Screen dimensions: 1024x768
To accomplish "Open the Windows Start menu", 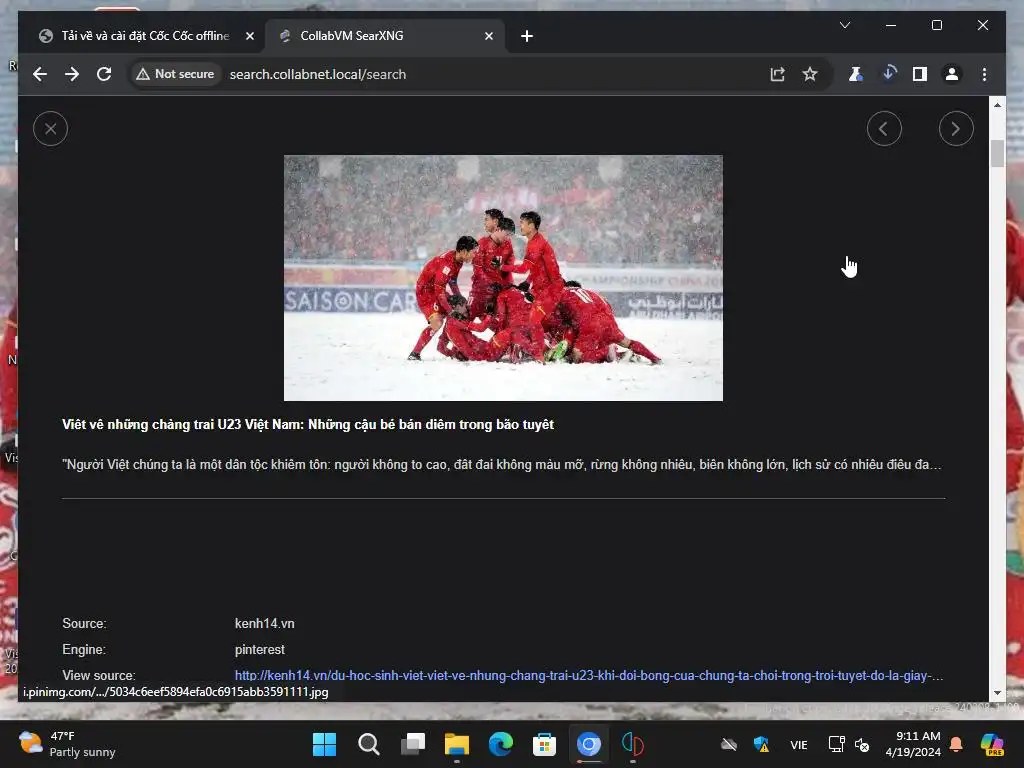I will coord(324,744).
